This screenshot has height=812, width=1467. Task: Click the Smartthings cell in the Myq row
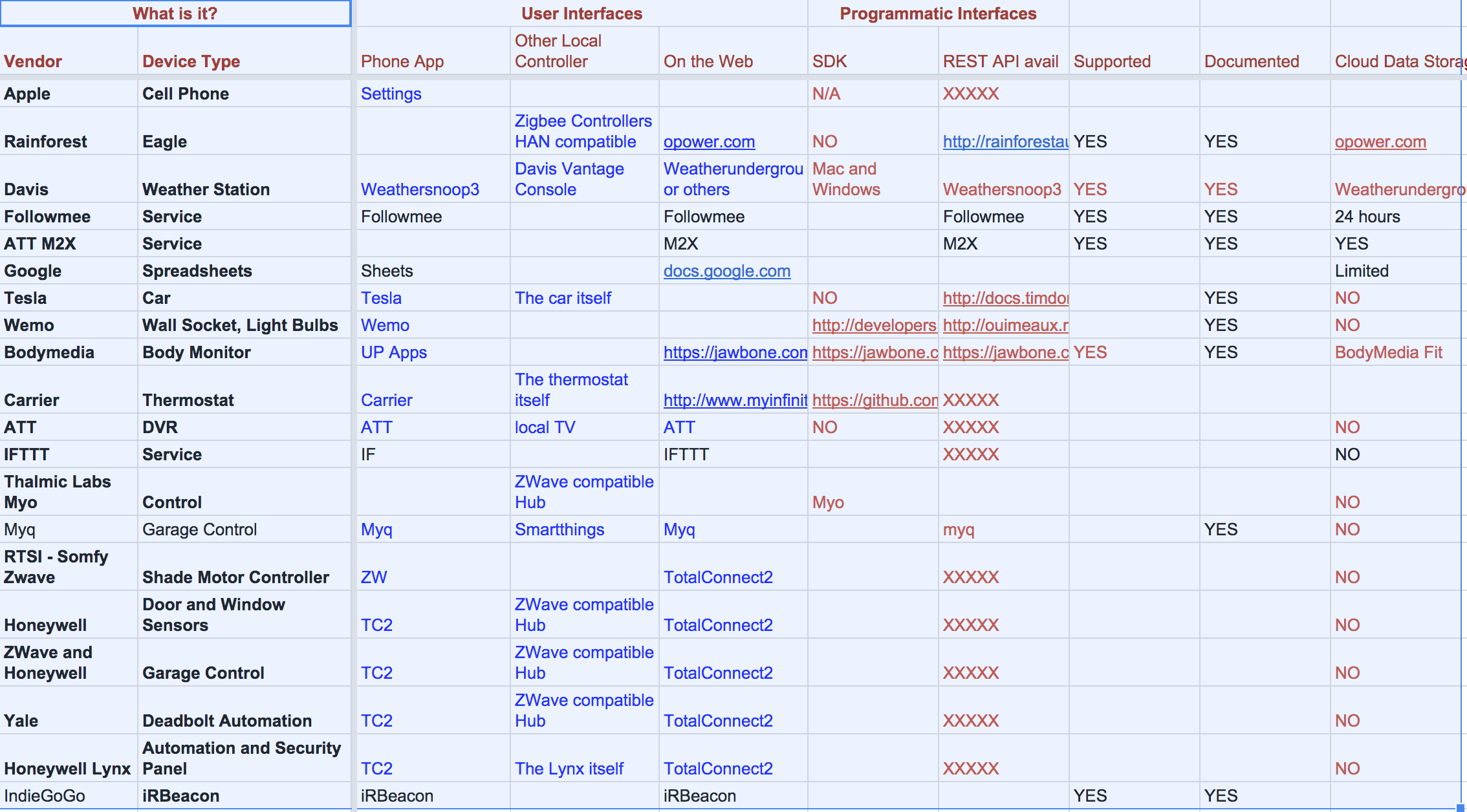click(x=559, y=529)
